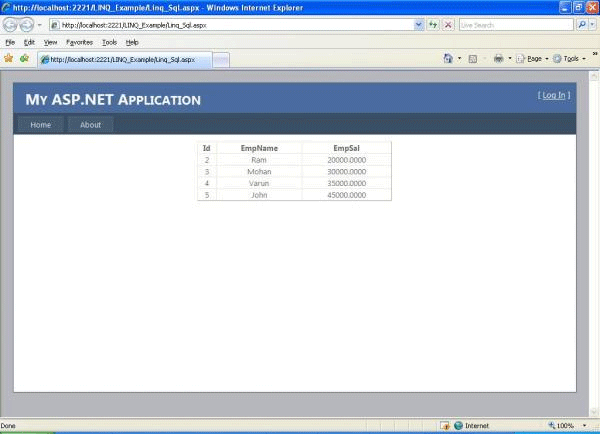Open the recent pages dropdown arrow
This screenshot has height=434, width=600.
pos(39,25)
